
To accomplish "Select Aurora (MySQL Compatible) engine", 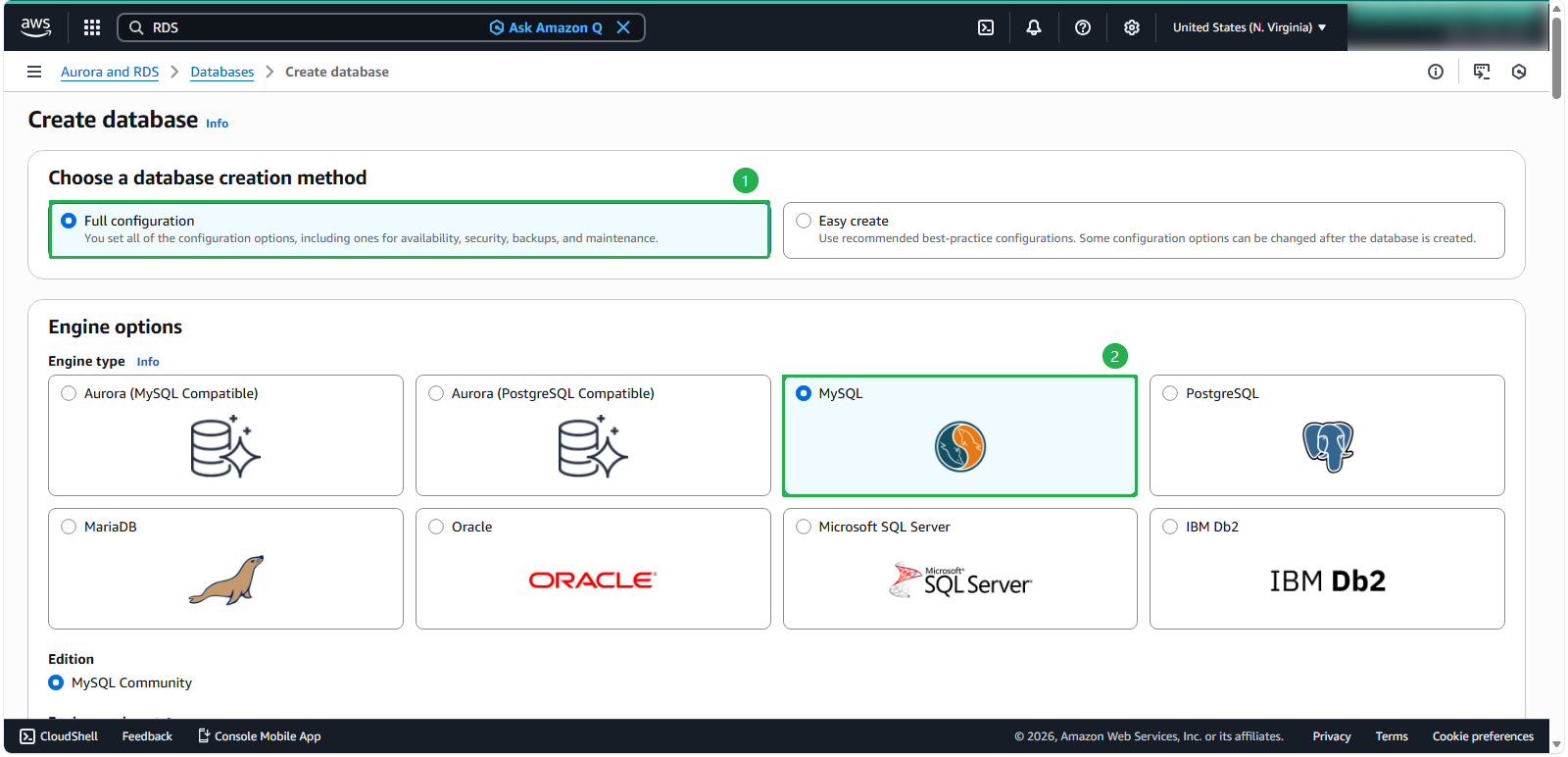I will point(69,393).
